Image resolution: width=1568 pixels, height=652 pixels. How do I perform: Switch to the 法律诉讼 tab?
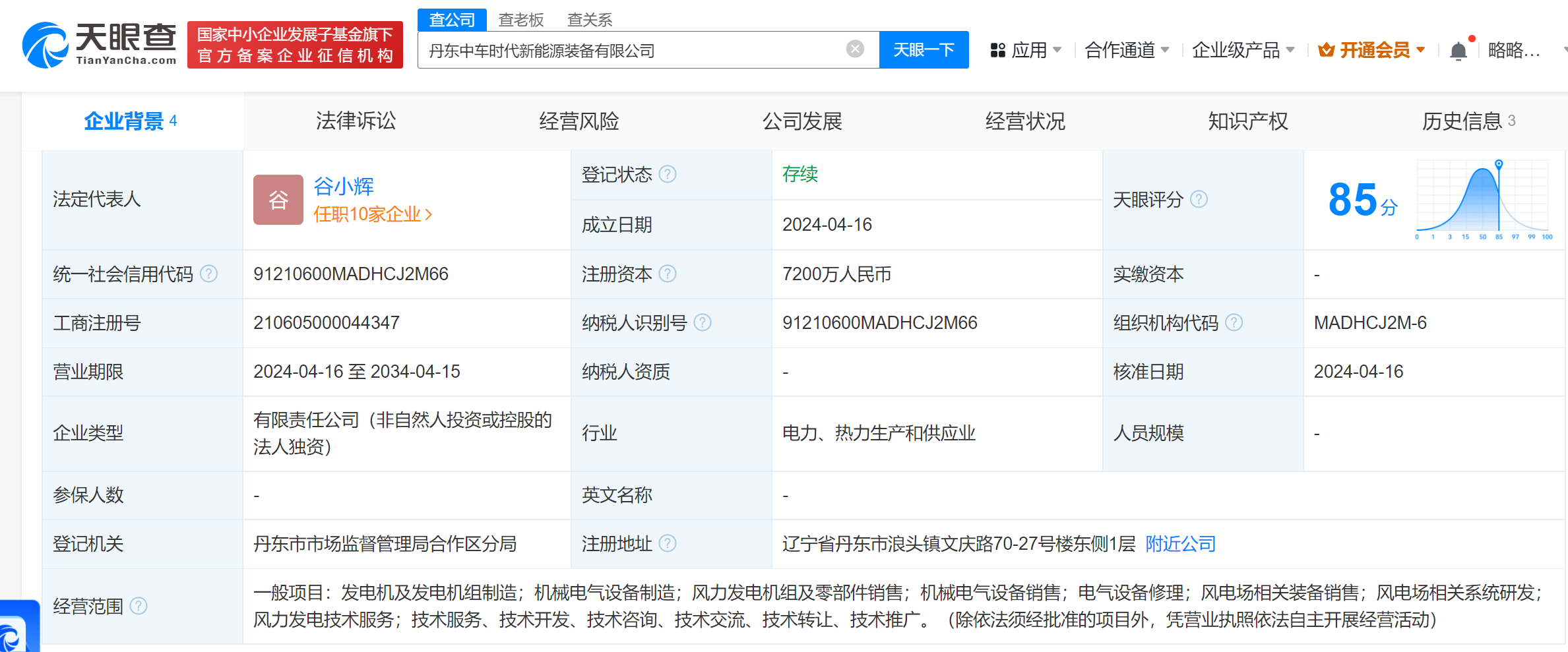point(356,121)
